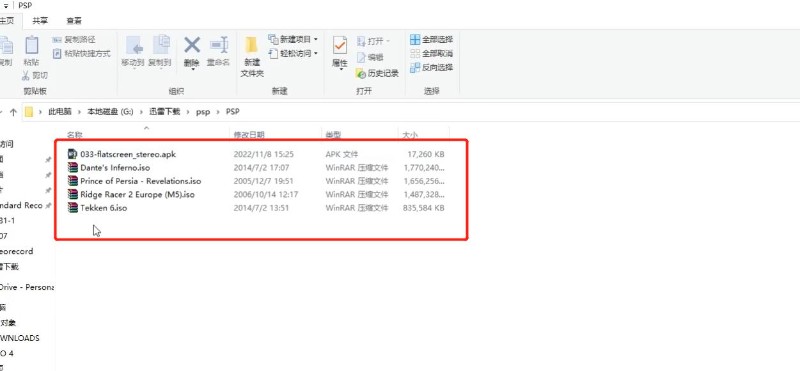
Task: Sort by Date modified (修改日期) header
Action: tap(249, 135)
